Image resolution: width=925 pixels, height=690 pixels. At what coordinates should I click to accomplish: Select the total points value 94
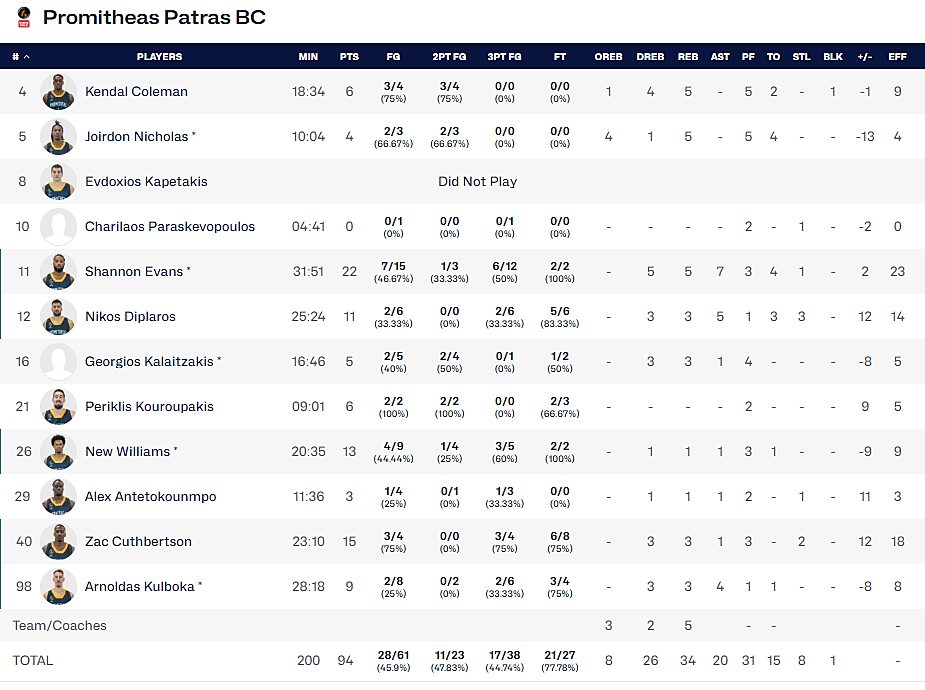tap(345, 661)
